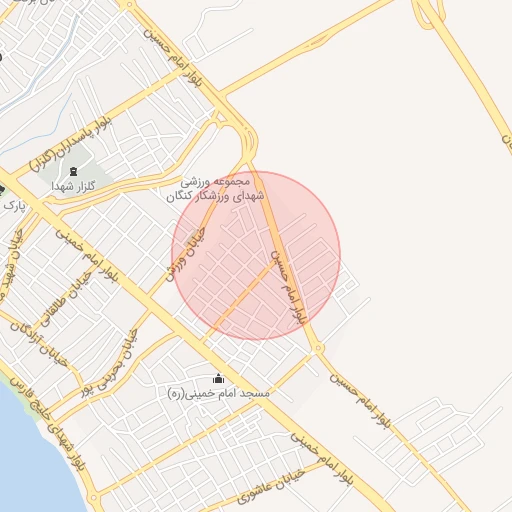Viewport: 512px width, 512px height.
Task: Click the خیابان طالقانی street label
Action: click(x=67, y=299)
